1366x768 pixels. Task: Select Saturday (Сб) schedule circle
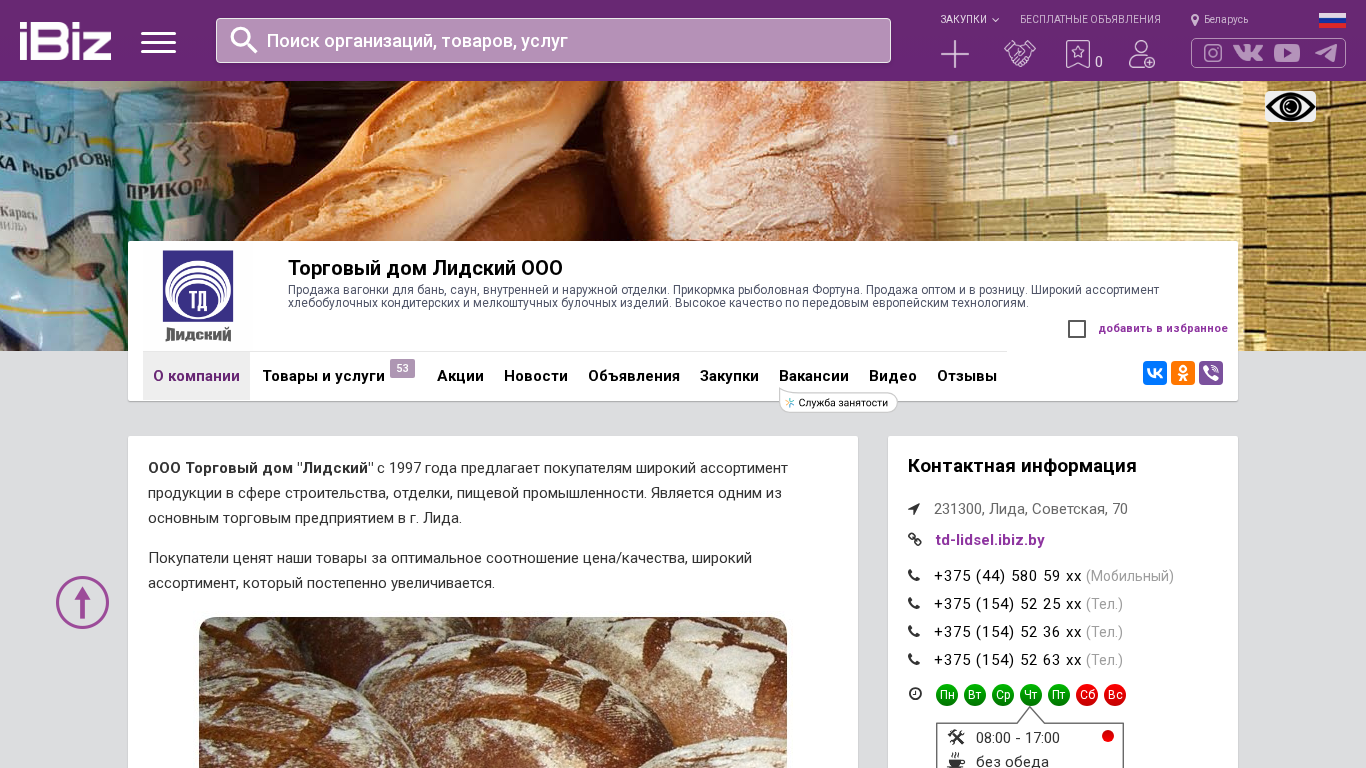tap(1087, 695)
